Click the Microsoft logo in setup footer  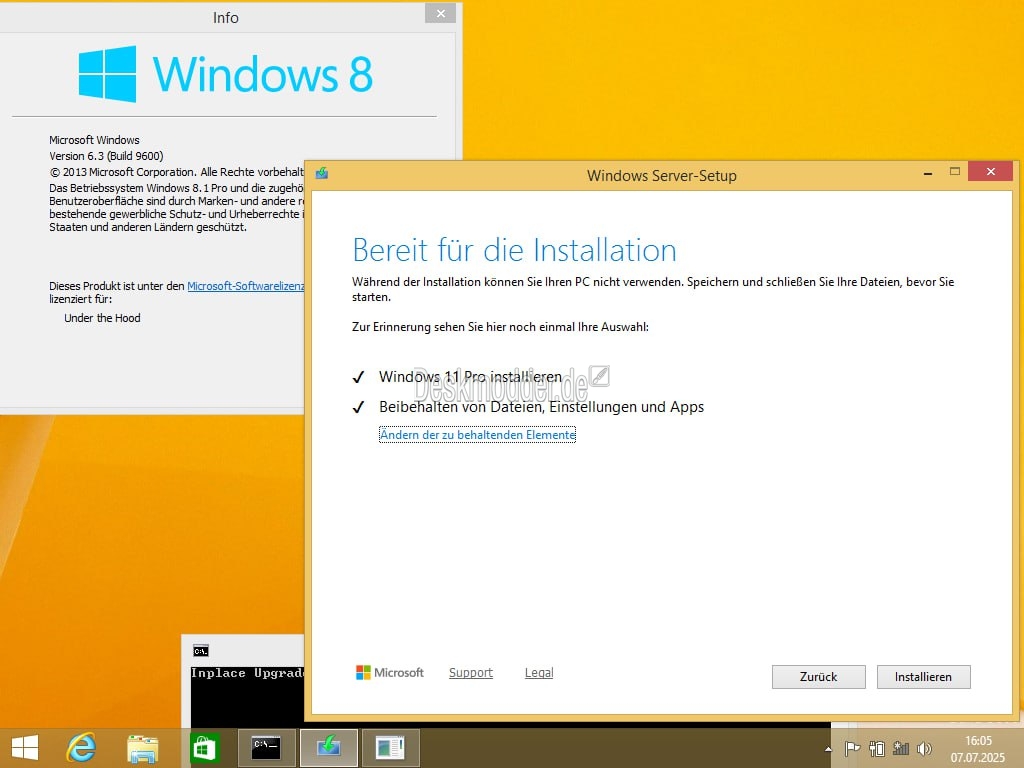(x=390, y=673)
